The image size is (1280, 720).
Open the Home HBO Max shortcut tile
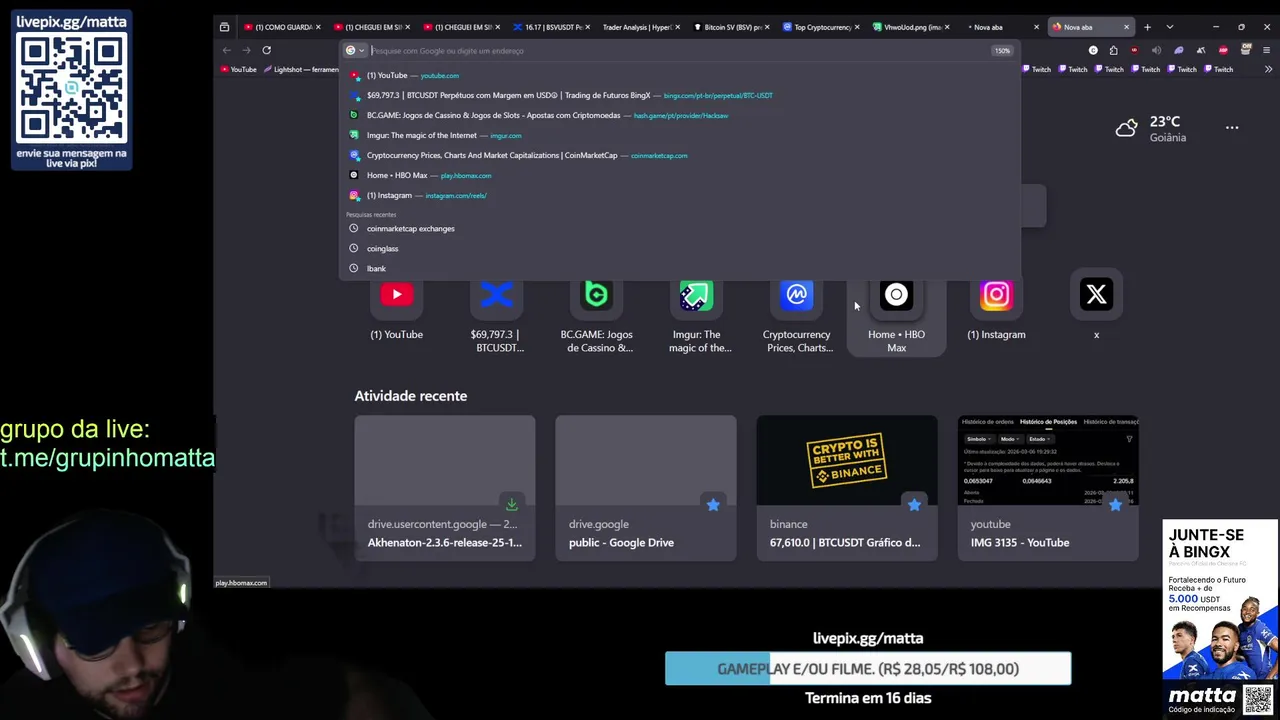pos(897,311)
